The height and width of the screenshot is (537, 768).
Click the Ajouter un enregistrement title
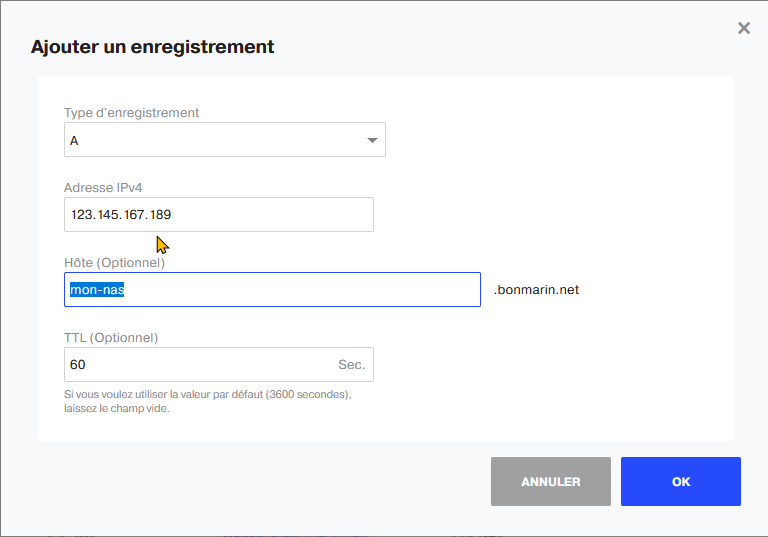[152, 47]
